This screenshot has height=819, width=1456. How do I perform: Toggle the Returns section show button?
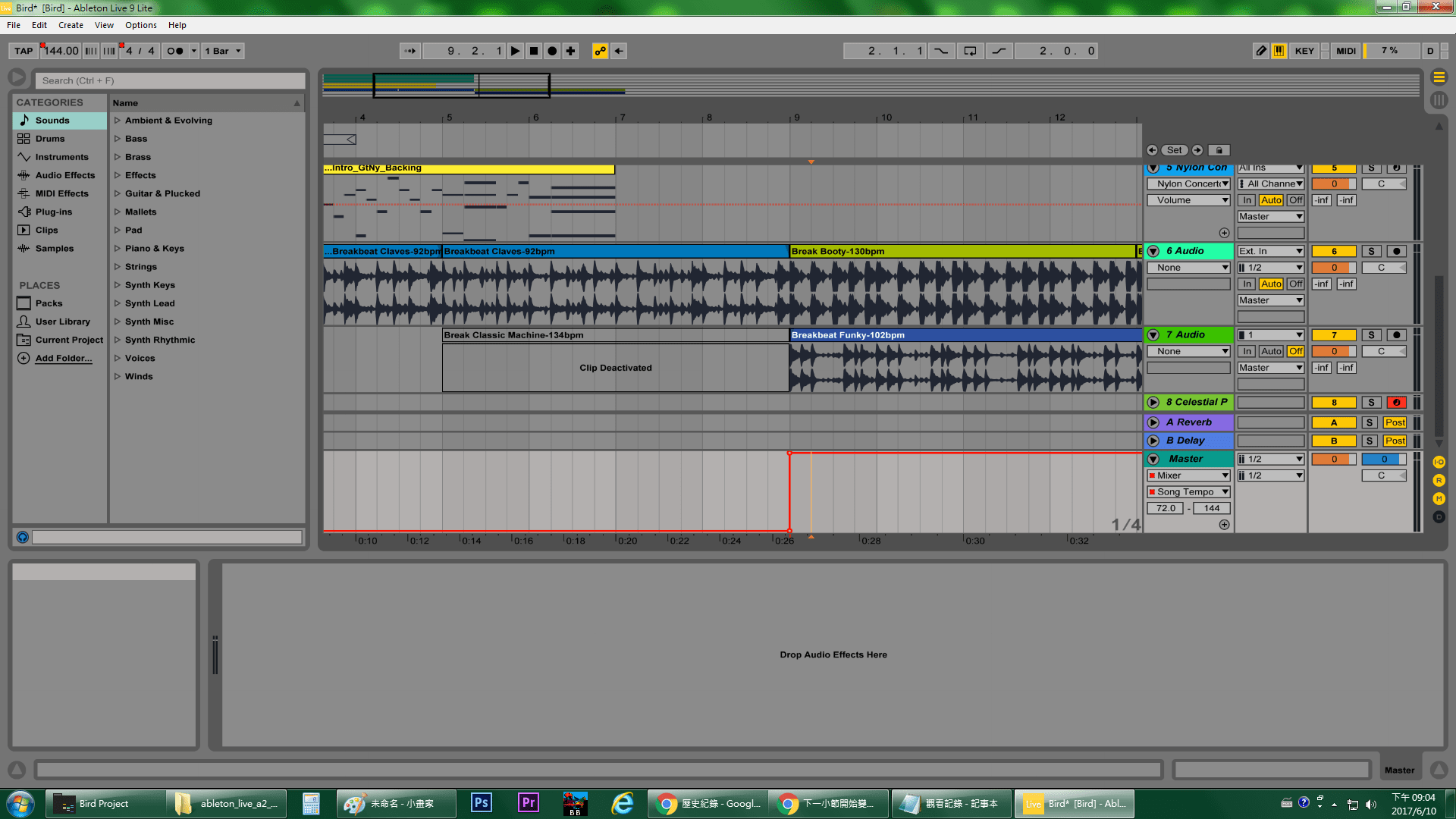tap(1439, 480)
